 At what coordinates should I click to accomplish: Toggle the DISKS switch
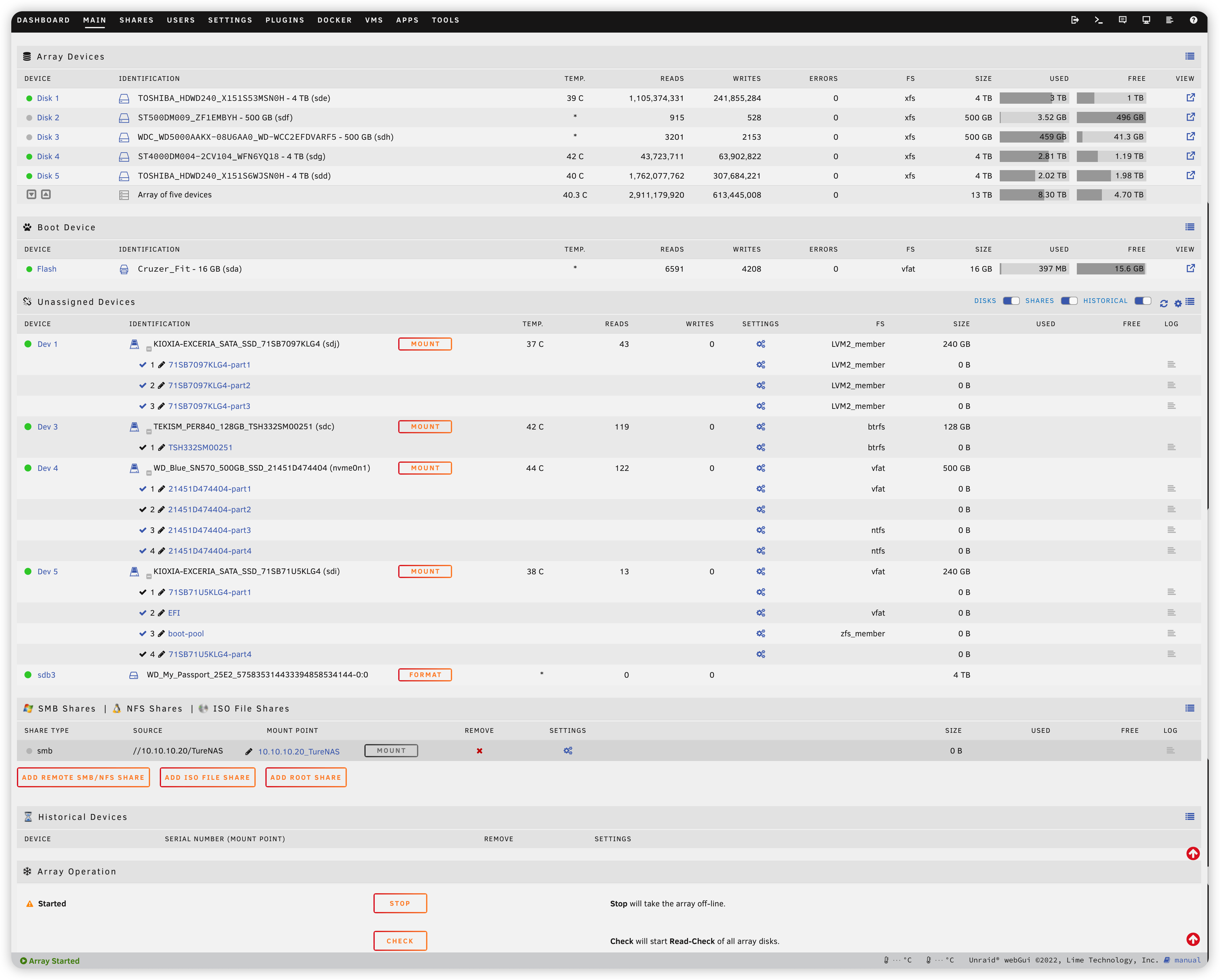(x=1011, y=300)
